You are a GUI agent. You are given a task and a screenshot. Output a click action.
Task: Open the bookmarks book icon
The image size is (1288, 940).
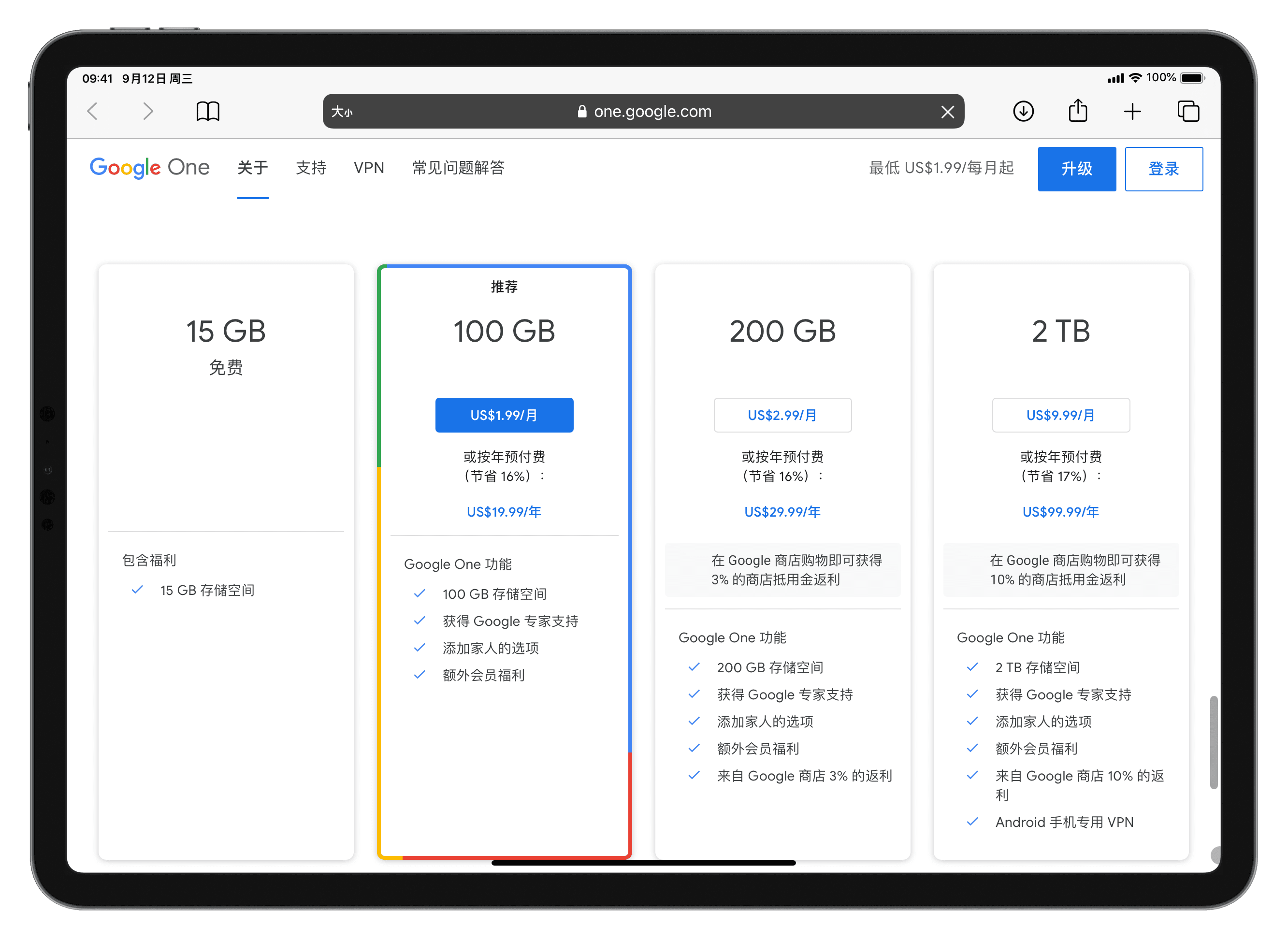point(208,111)
